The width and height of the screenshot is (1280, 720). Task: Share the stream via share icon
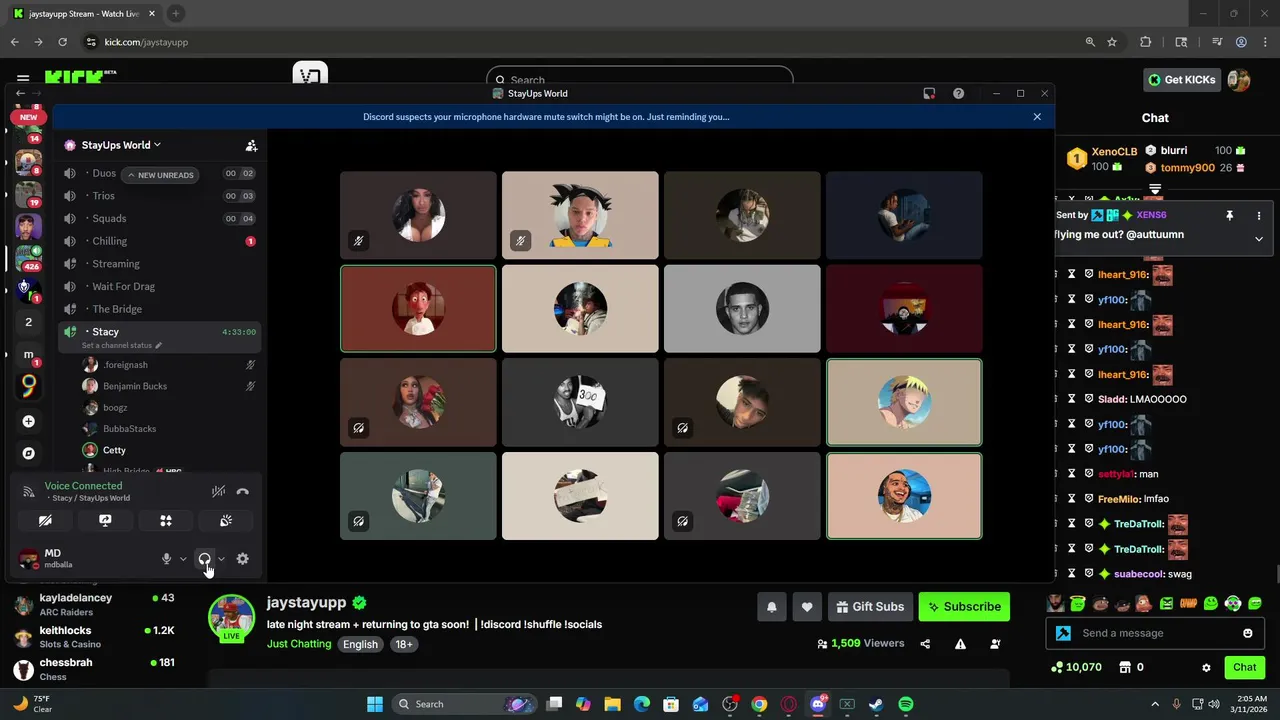[x=925, y=644]
